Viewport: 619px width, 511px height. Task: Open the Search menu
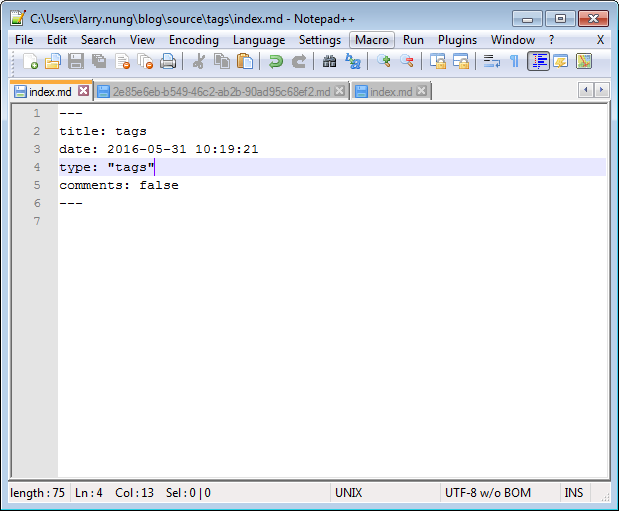98,40
